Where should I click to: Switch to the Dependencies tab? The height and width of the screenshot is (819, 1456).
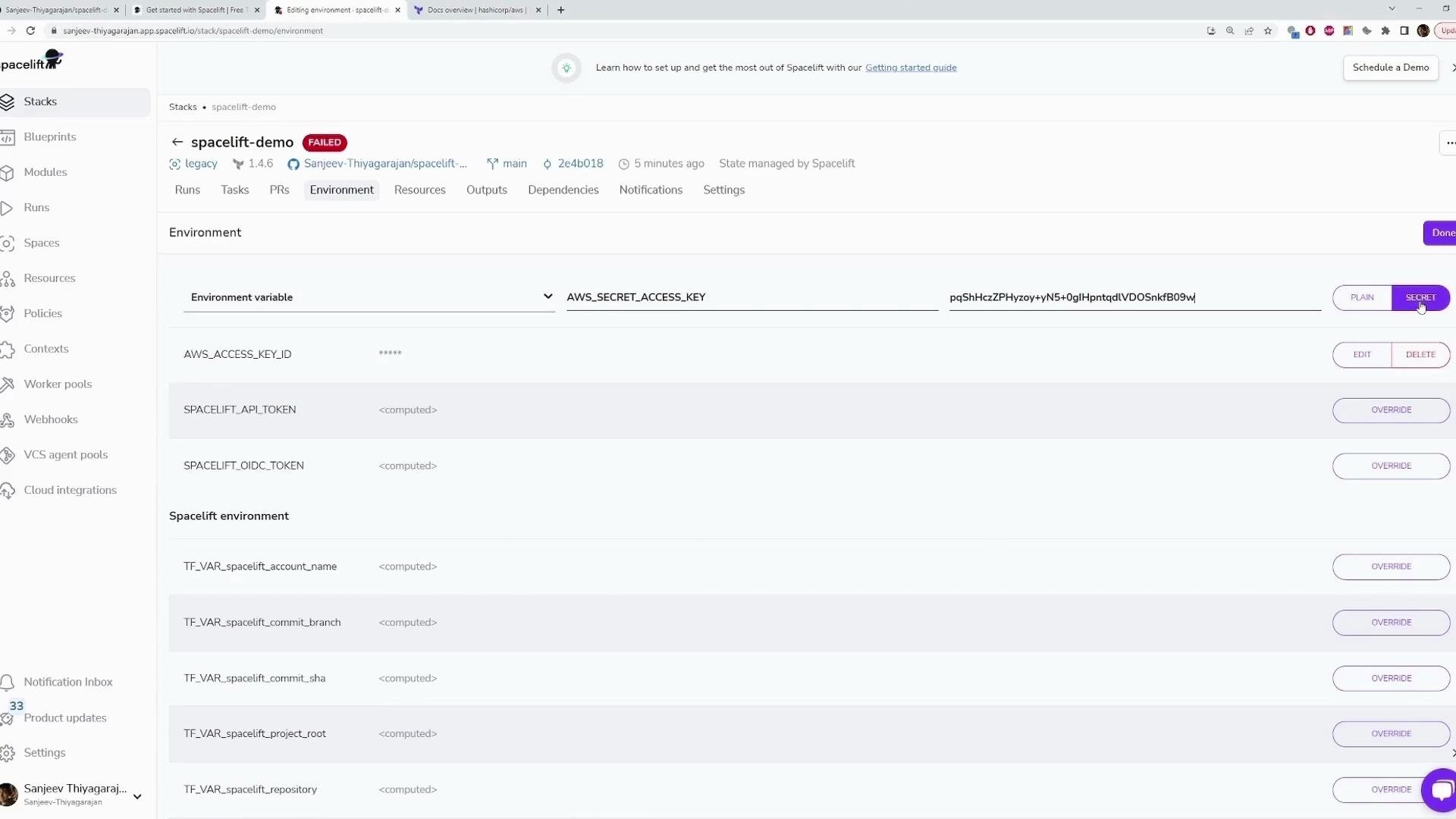[563, 190]
